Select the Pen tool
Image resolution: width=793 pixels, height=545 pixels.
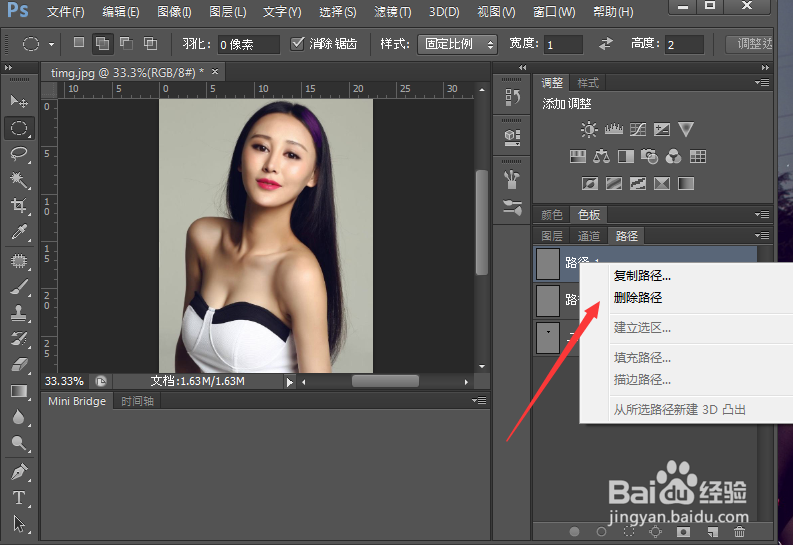19,472
